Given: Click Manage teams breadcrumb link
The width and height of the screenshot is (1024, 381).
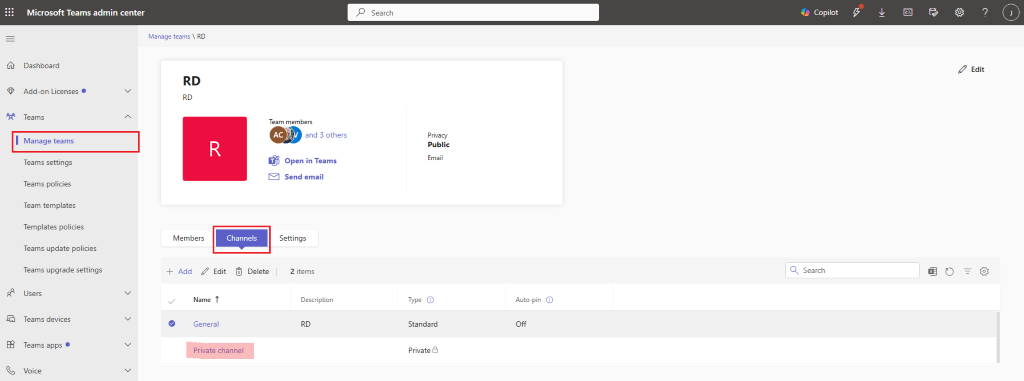Looking at the screenshot, I should [x=168, y=37].
